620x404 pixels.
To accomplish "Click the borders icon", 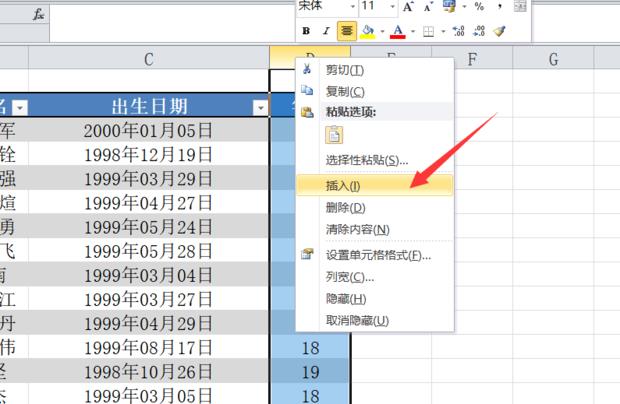I will 428,31.
